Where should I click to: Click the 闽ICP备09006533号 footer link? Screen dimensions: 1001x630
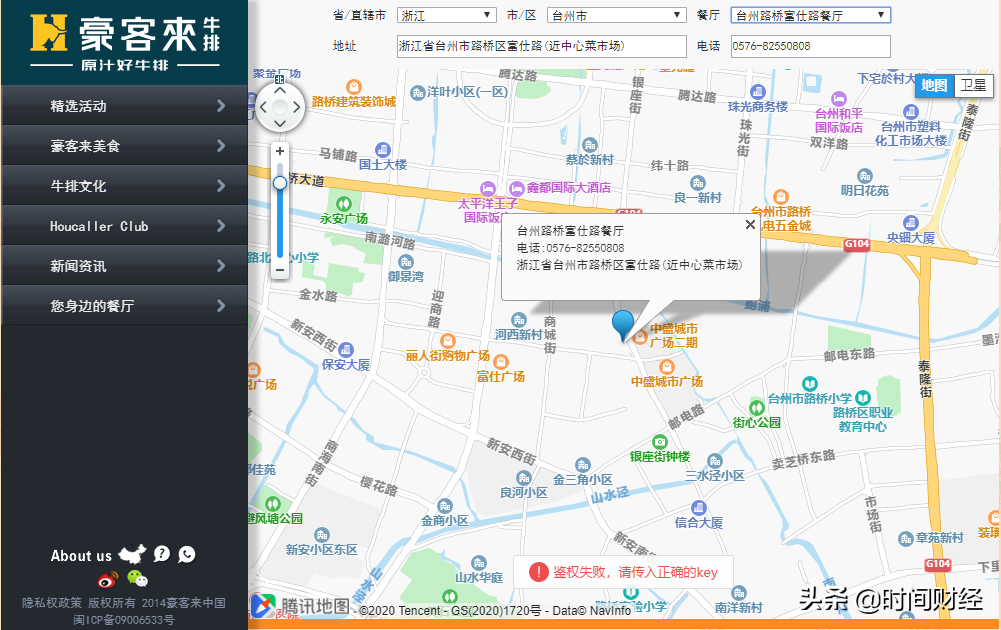click(x=124, y=620)
